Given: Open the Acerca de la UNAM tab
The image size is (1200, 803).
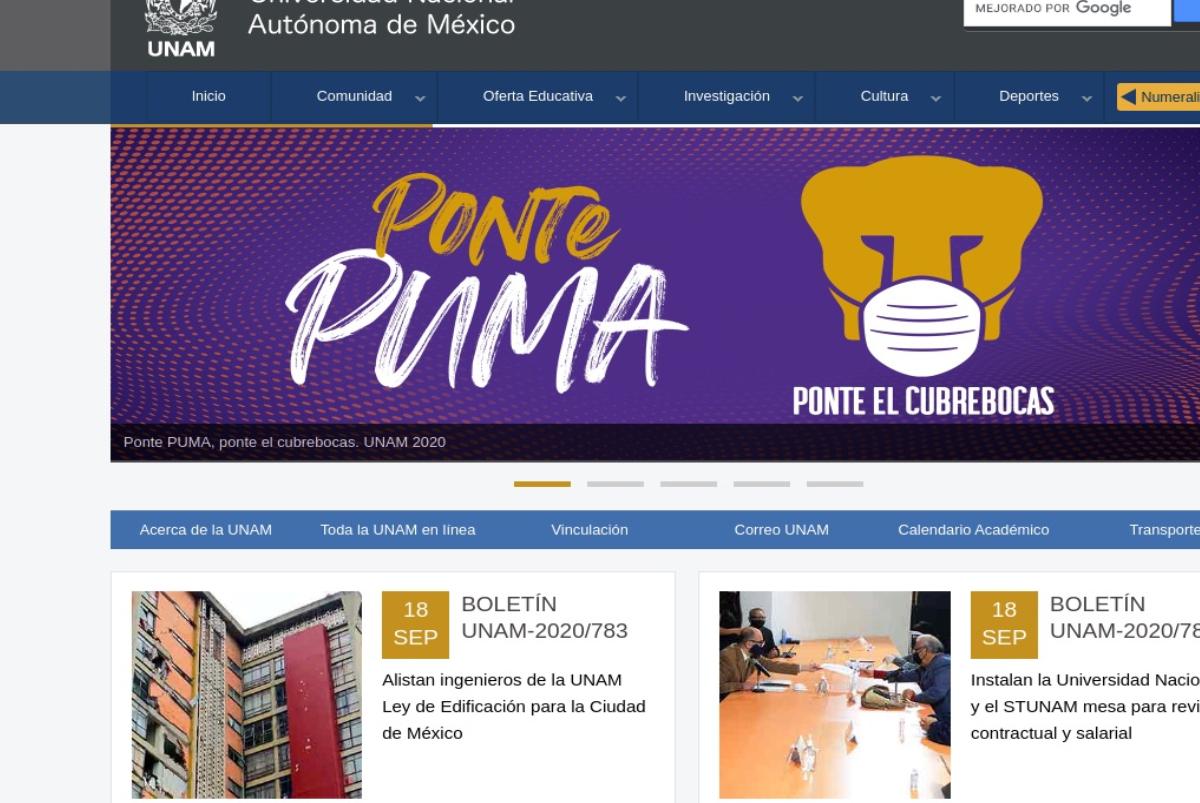Looking at the screenshot, I should click(206, 530).
